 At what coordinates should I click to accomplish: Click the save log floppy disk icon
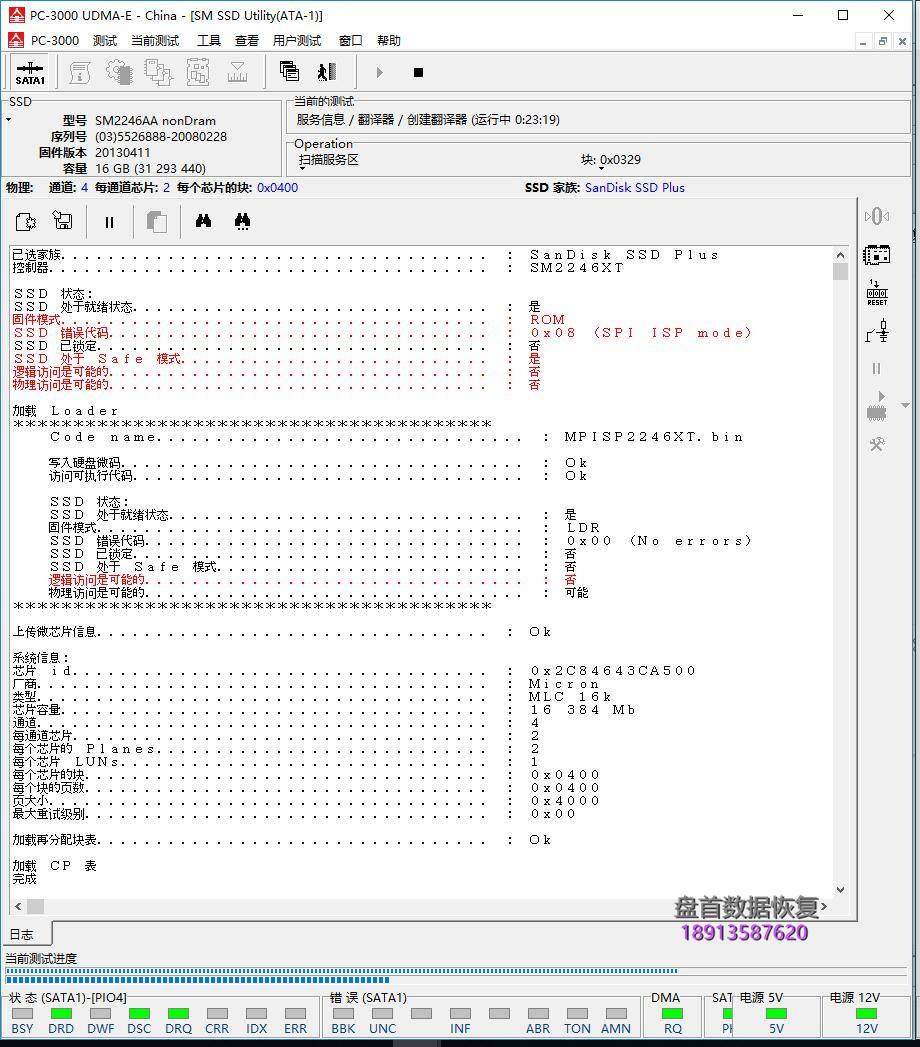[63, 222]
